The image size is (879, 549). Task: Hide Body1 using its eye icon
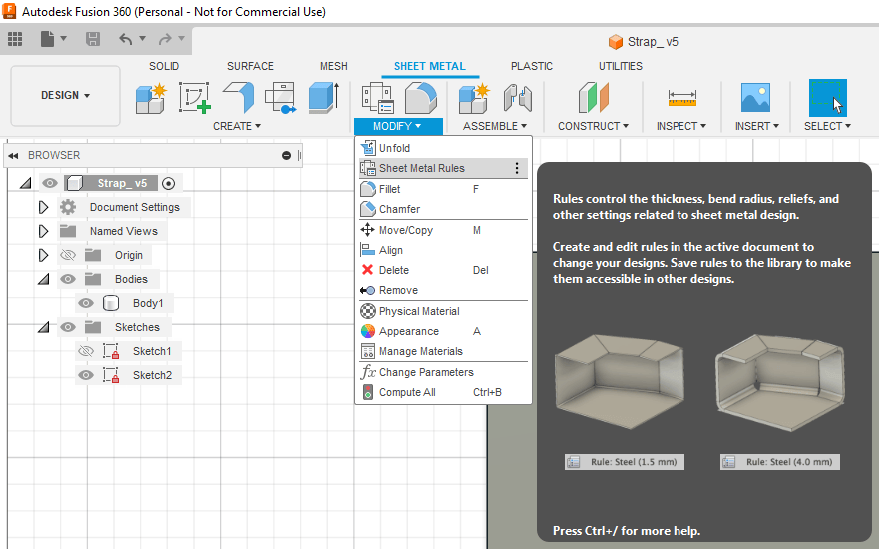pos(86,303)
